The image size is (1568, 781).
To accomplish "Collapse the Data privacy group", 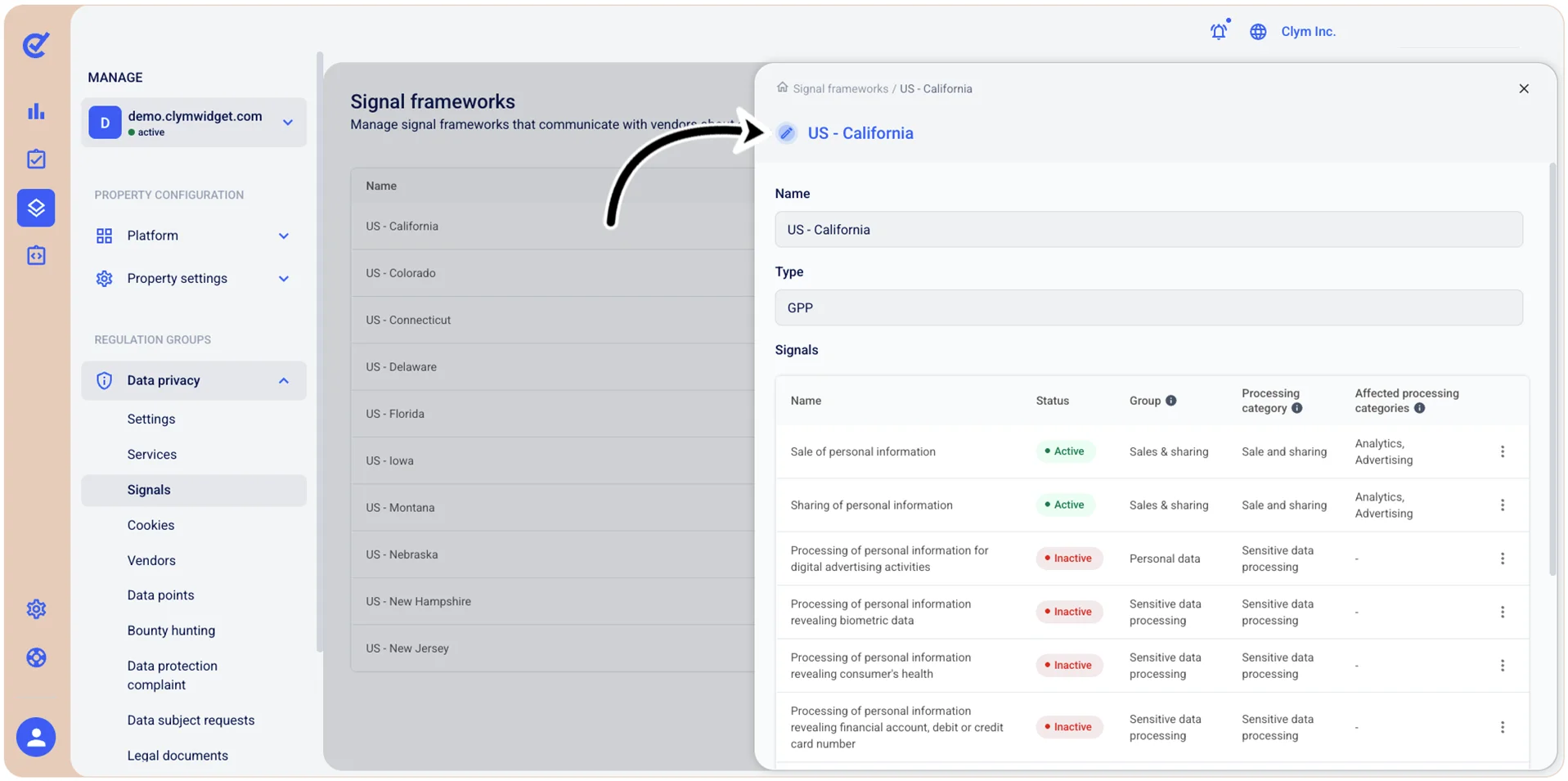I will (x=194, y=380).
